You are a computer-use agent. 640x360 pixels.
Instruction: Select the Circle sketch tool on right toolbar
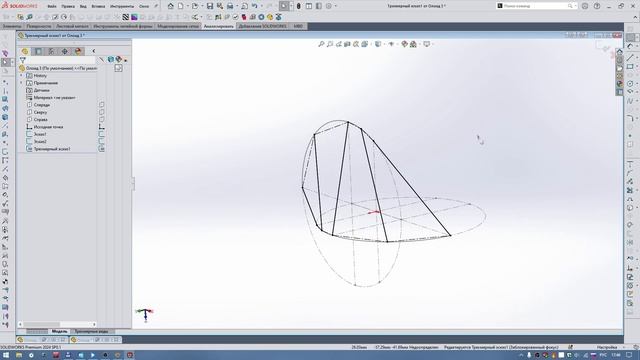point(630,83)
